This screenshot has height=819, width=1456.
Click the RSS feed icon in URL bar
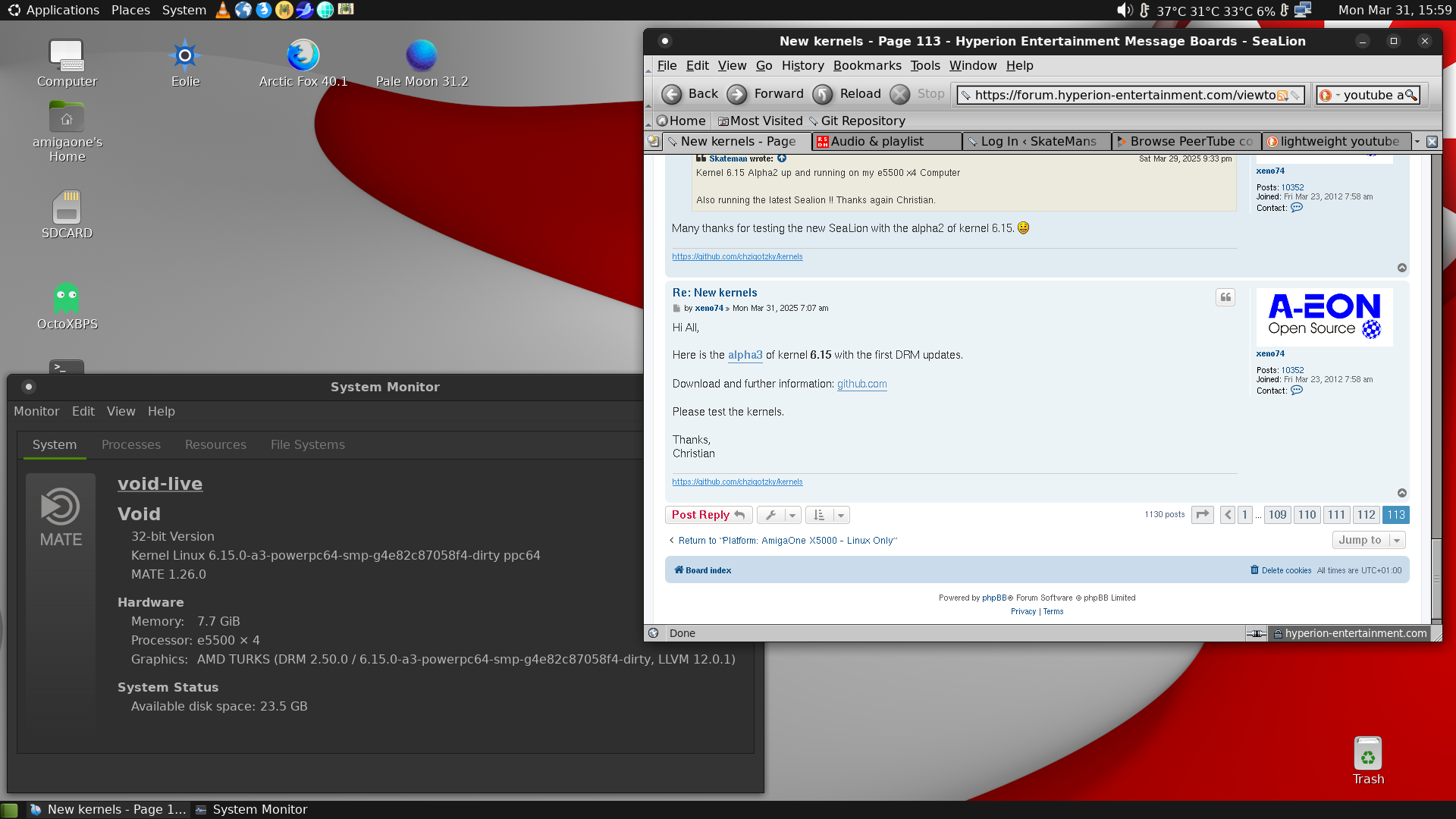click(x=1282, y=96)
